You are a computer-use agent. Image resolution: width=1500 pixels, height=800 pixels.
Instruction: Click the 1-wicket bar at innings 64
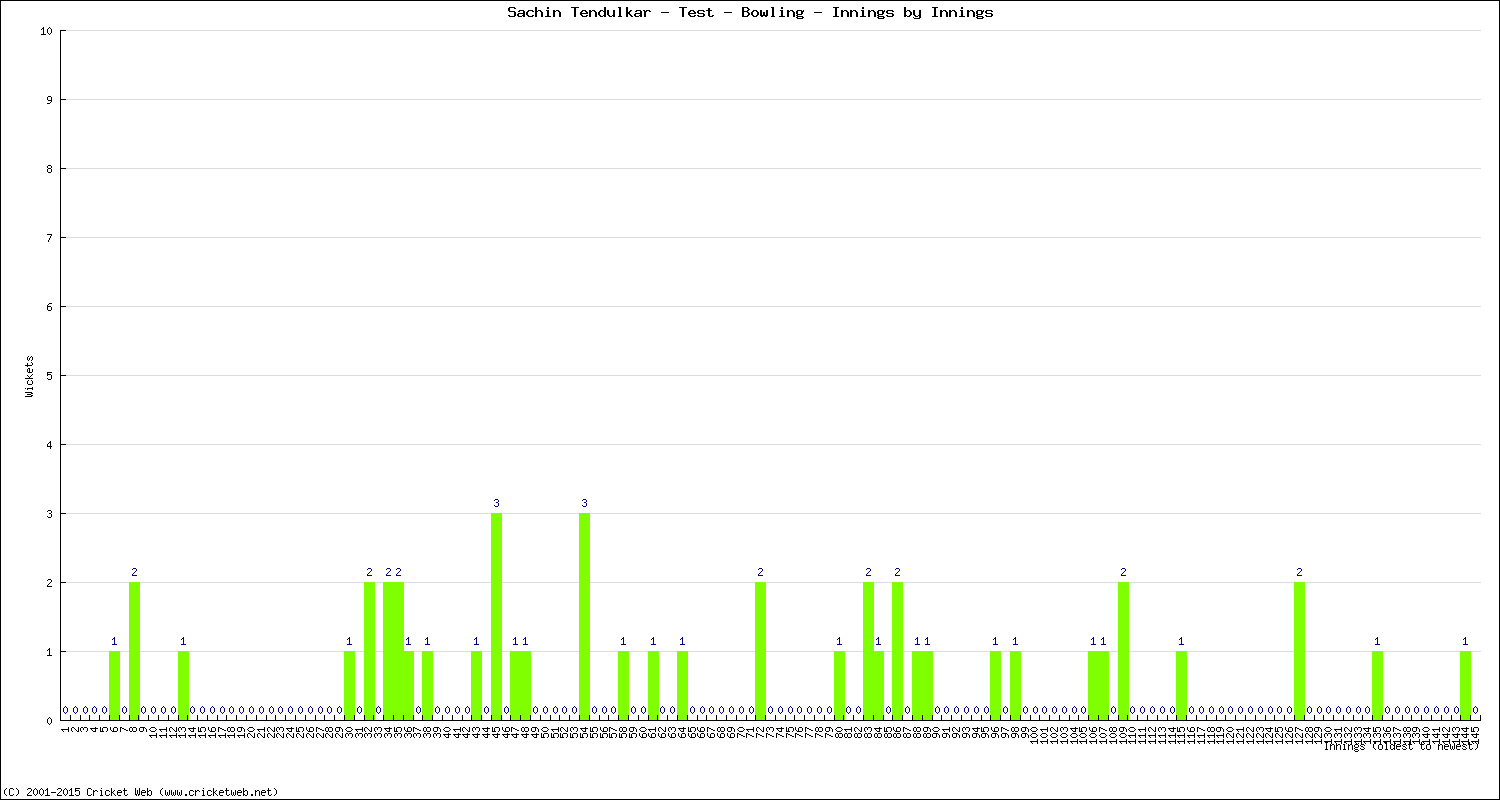(682, 686)
